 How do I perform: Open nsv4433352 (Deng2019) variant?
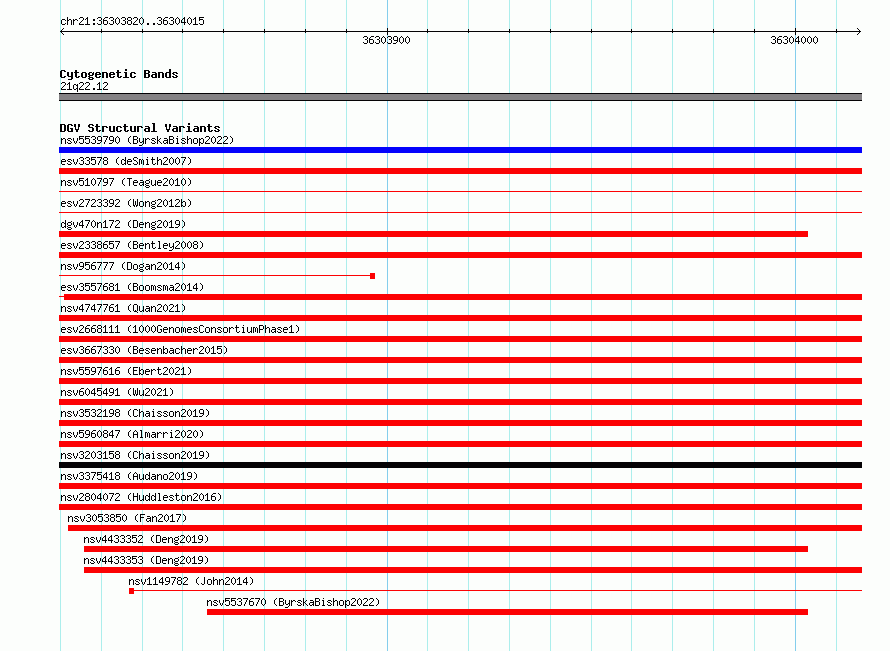pos(146,539)
